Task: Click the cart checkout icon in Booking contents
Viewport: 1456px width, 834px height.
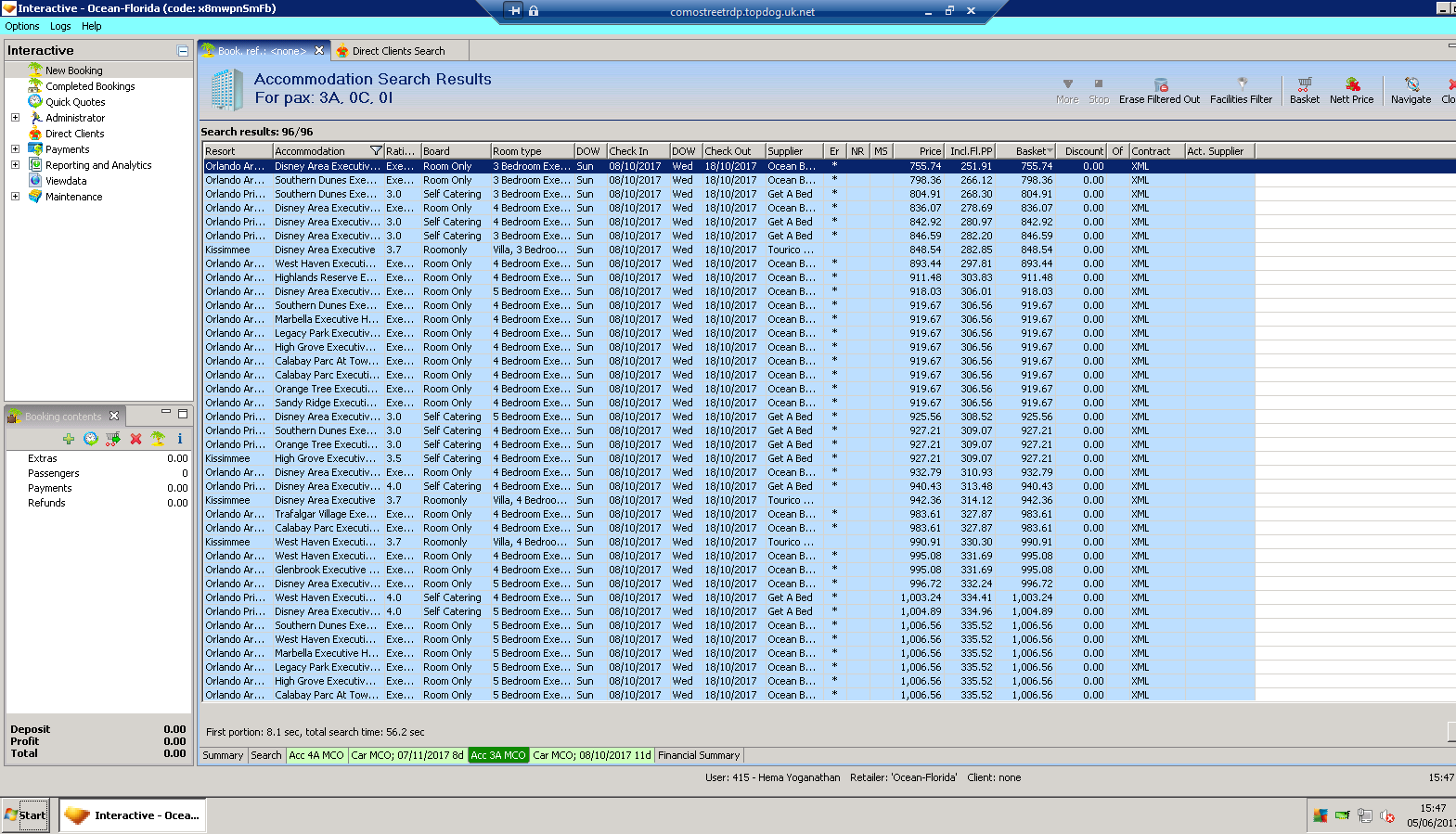Action: tap(113, 439)
